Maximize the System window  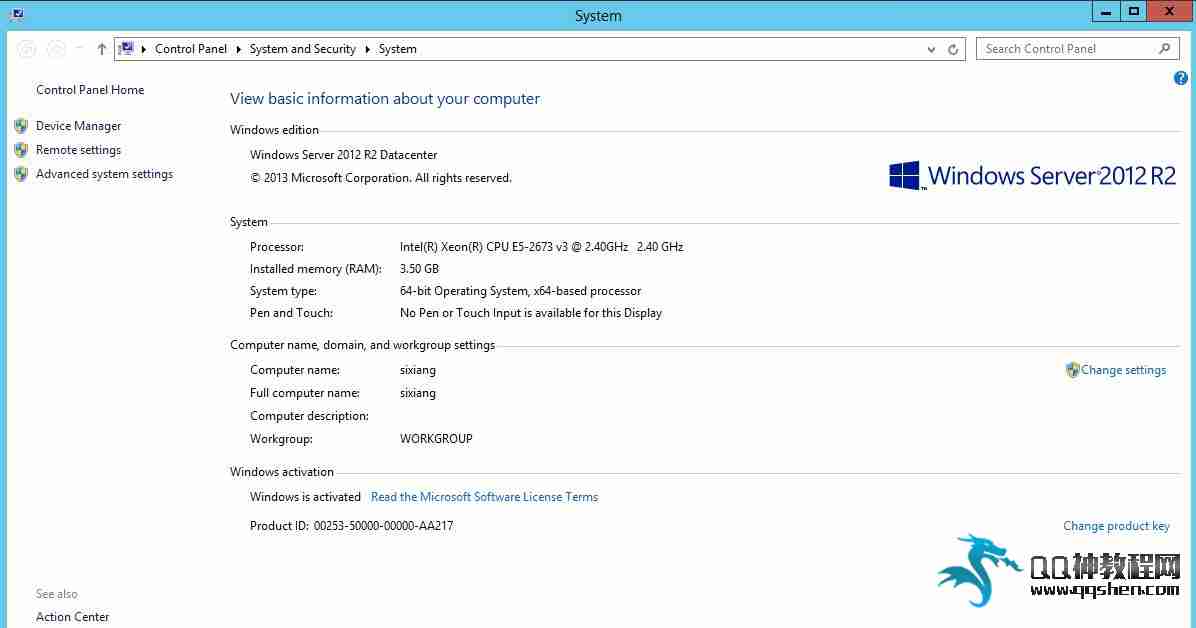(x=1134, y=11)
